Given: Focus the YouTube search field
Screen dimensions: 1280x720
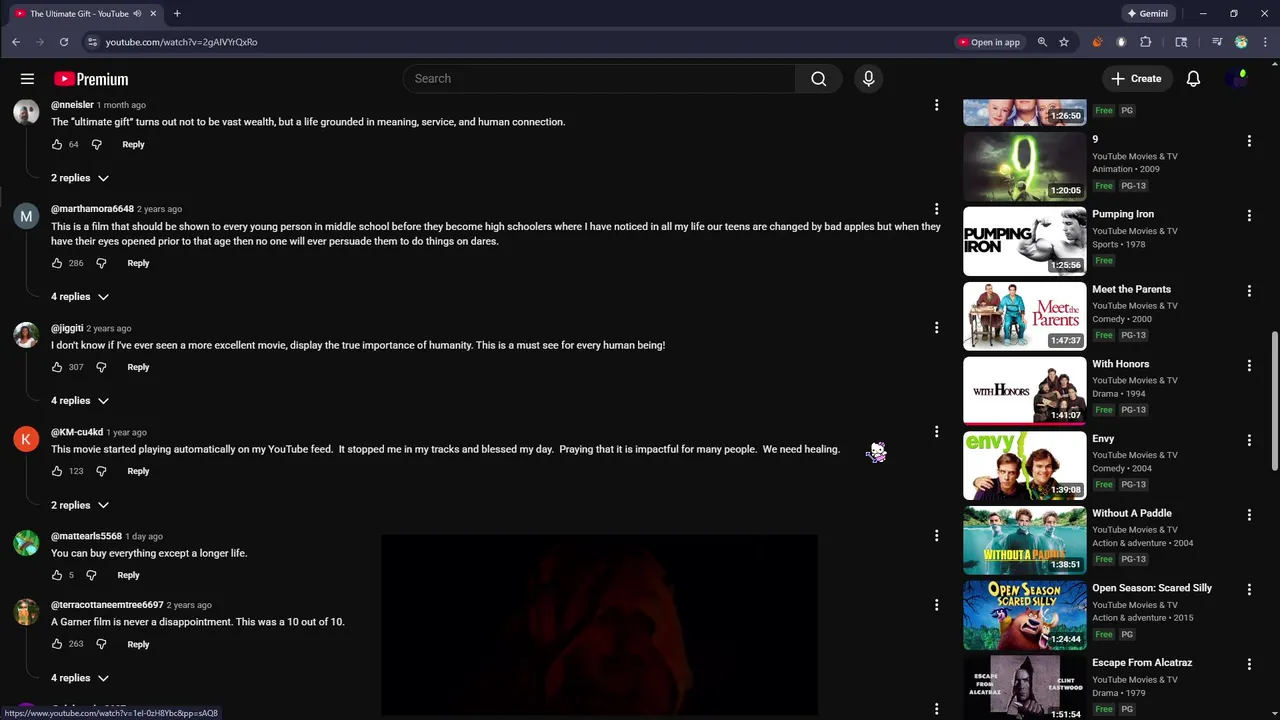Looking at the screenshot, I should click(x=600, y=79).
